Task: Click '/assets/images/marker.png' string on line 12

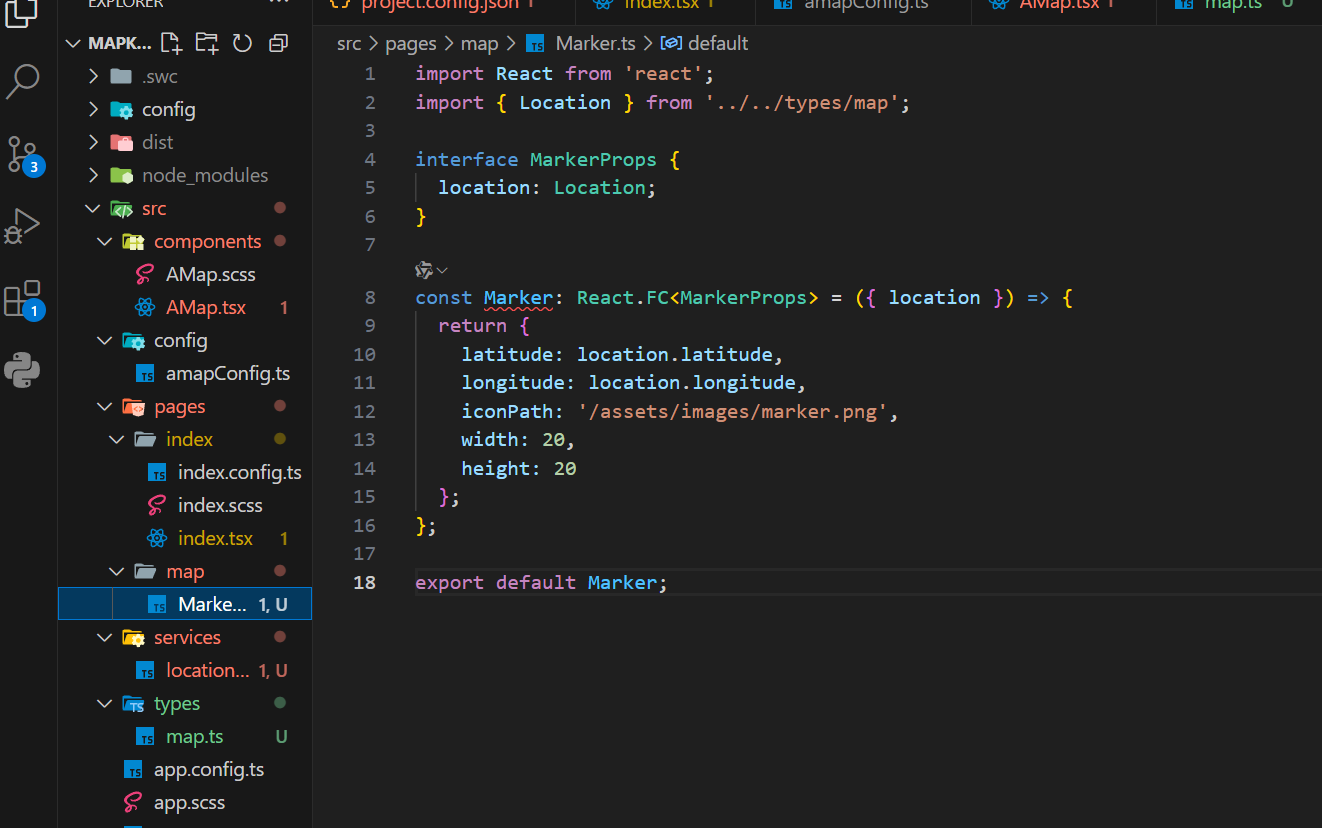Action: pyautogui.click(x=732, y=412)
